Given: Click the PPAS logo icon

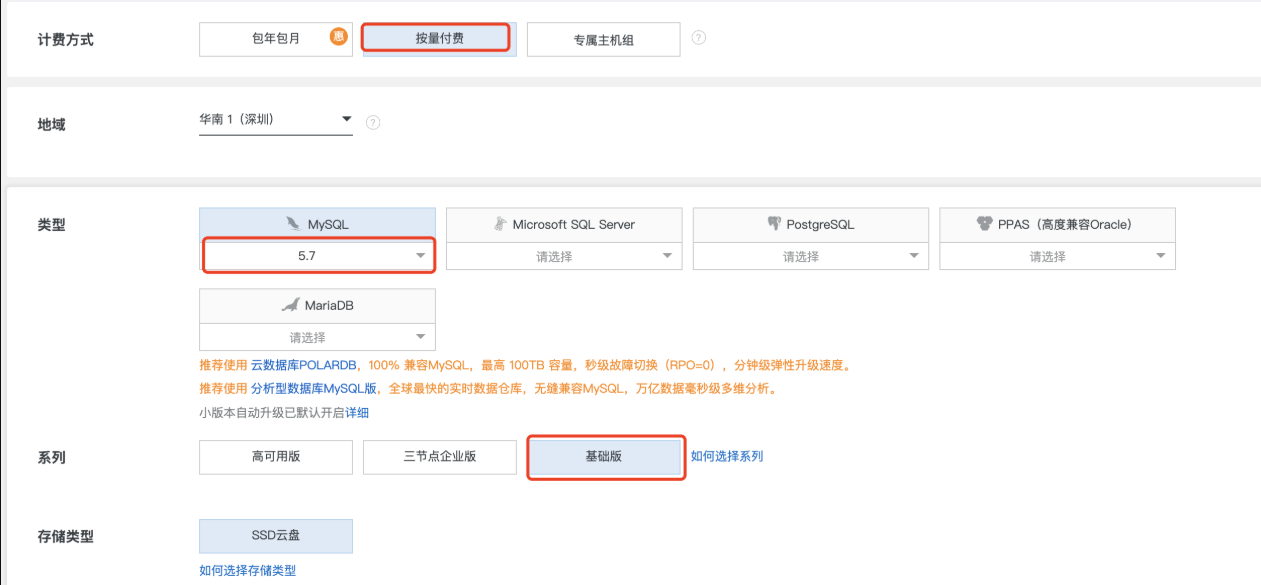Looking at the screenshot, I should [984, 224].
